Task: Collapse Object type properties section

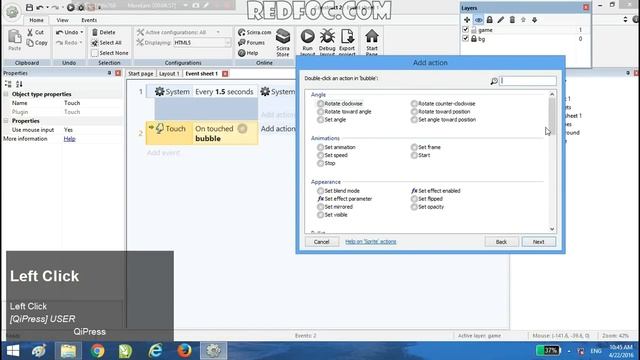Action: pos(6,94)
